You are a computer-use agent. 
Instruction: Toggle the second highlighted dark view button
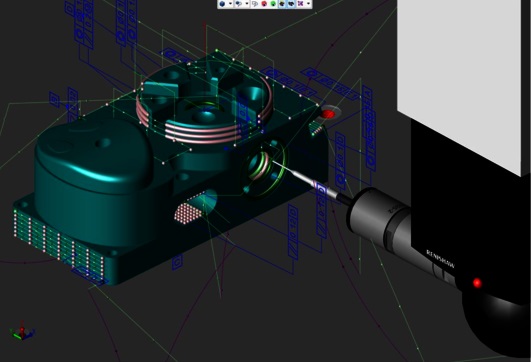[x=291, y=4]
